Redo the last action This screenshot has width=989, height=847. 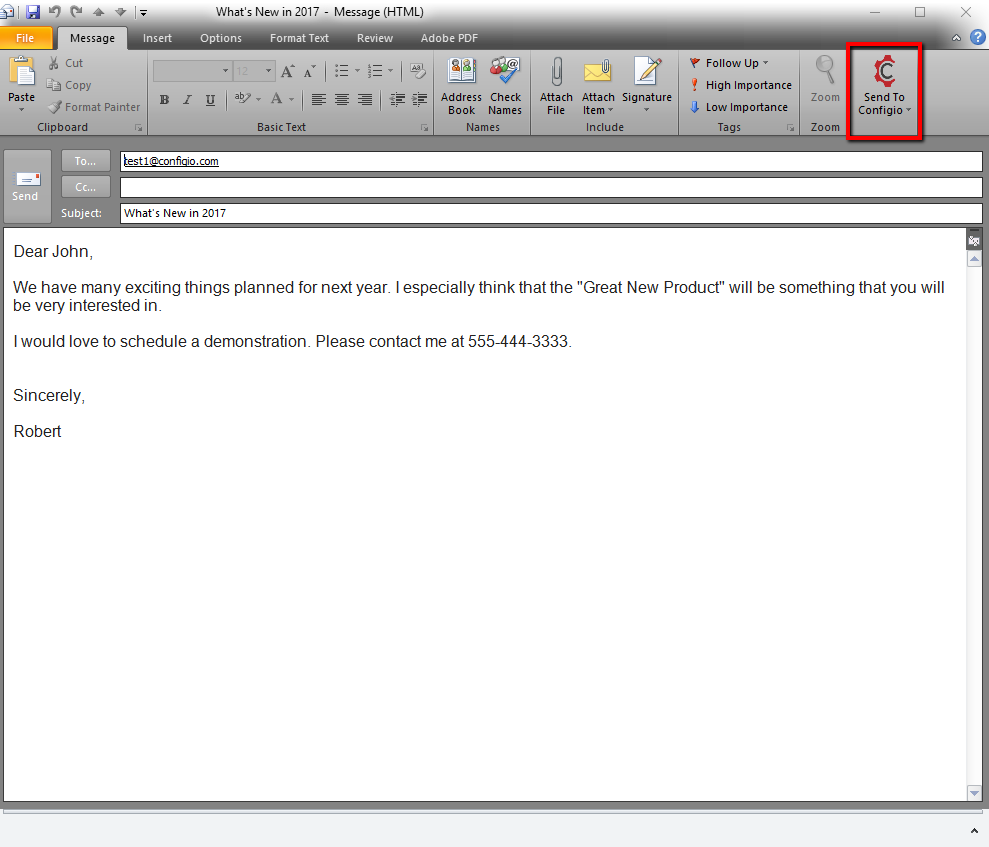click(x=76, y=11)
